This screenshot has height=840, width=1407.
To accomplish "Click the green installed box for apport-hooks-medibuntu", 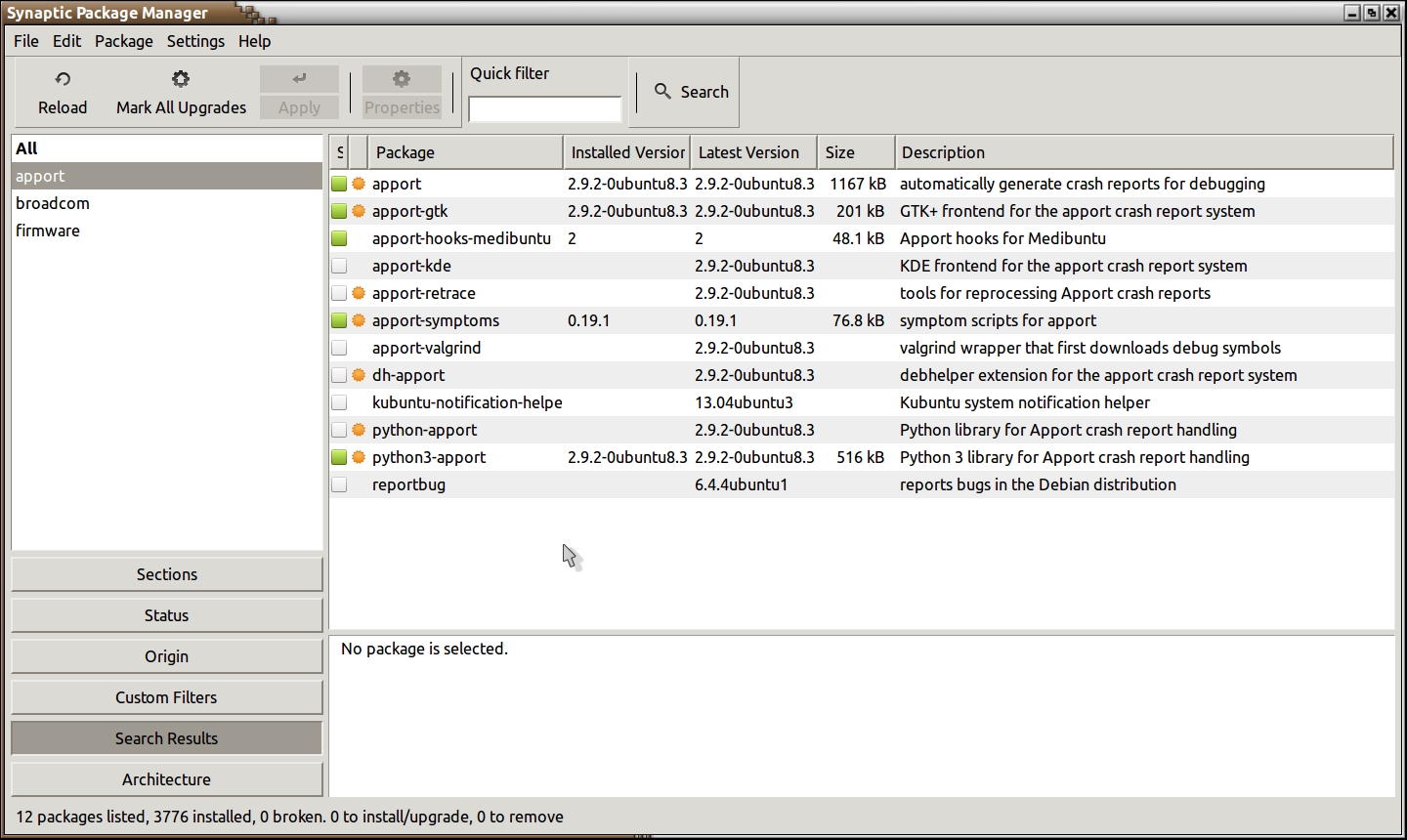I will point(339,238).
